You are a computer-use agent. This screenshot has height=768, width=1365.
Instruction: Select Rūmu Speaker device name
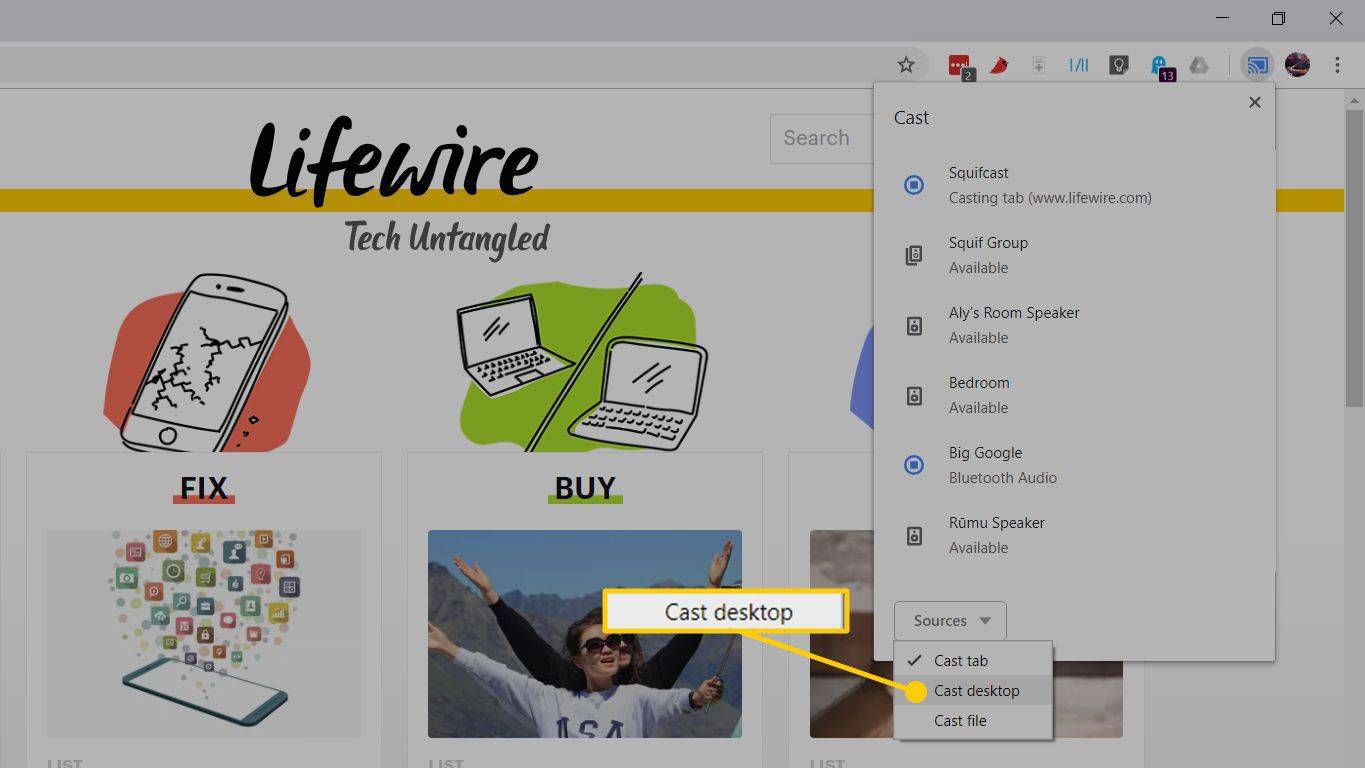point(997,523)
